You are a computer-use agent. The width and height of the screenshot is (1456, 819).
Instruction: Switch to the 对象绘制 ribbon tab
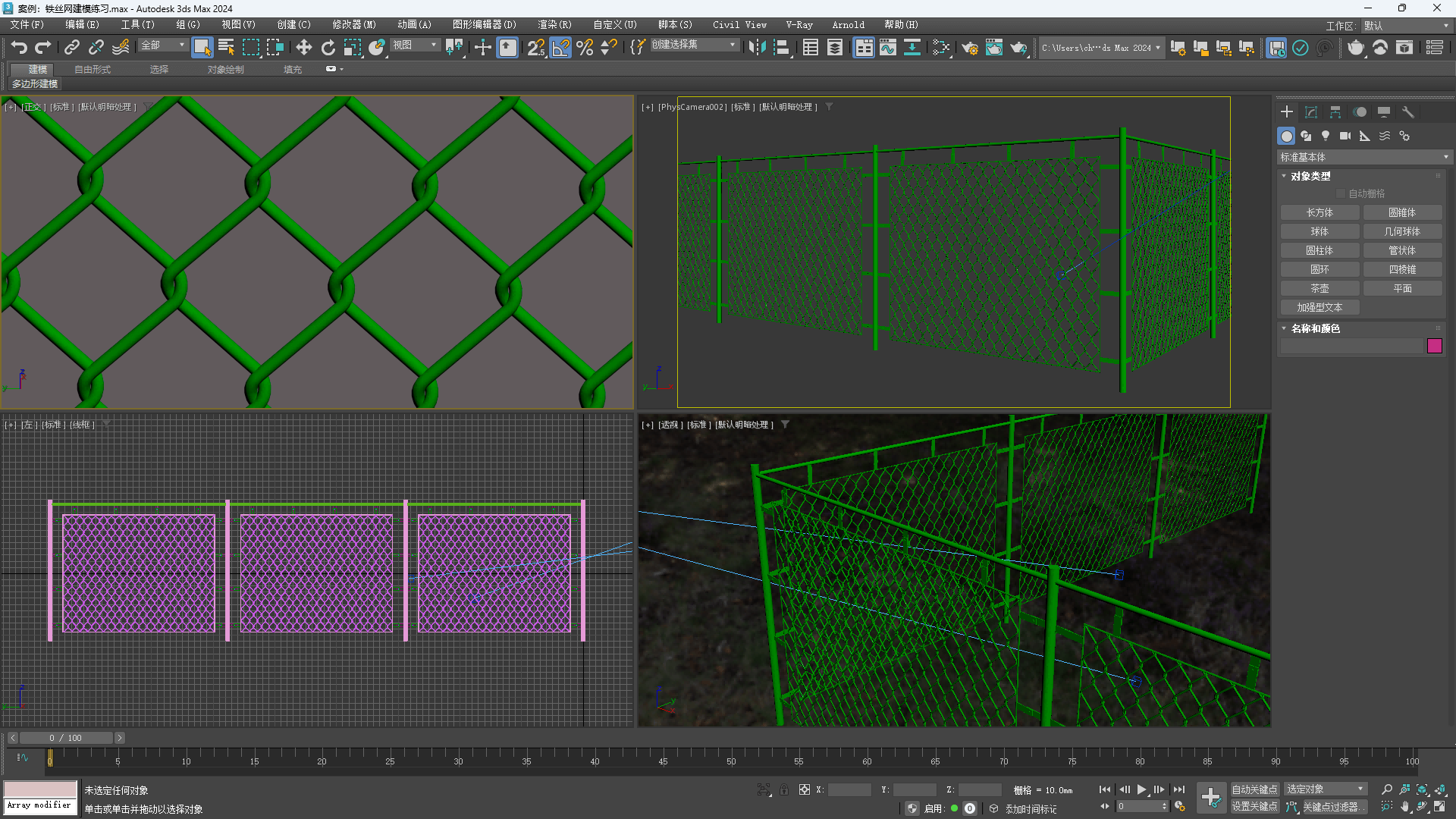(226, 69)
